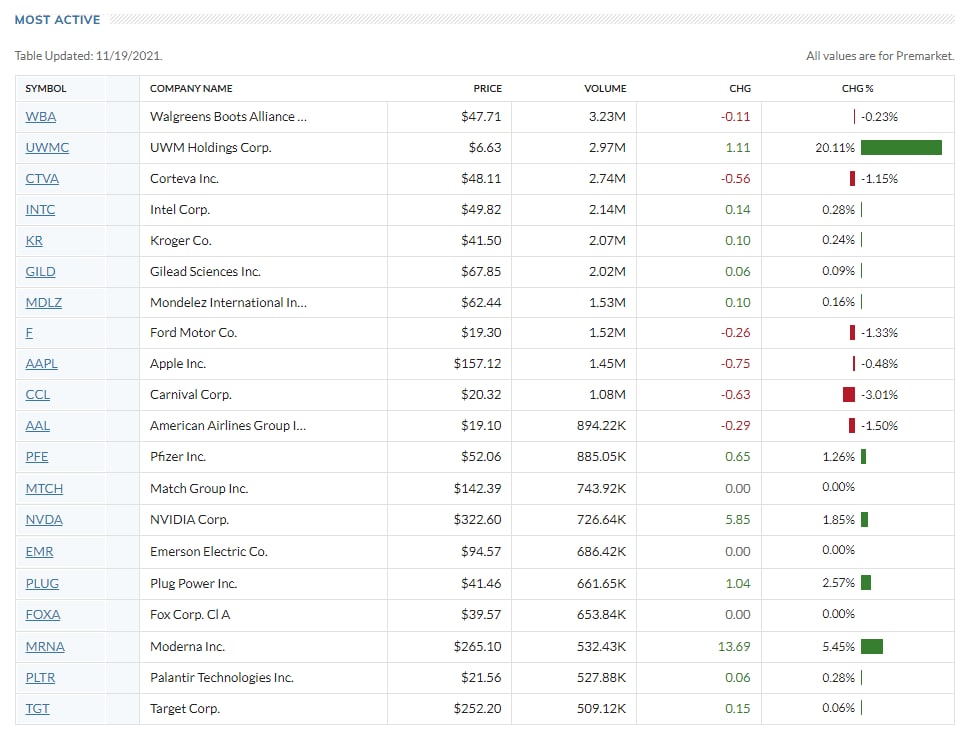Open the GILD symbol link
Image resolution: width=968 pixels, height=739 pixels.
click(40, 271)
